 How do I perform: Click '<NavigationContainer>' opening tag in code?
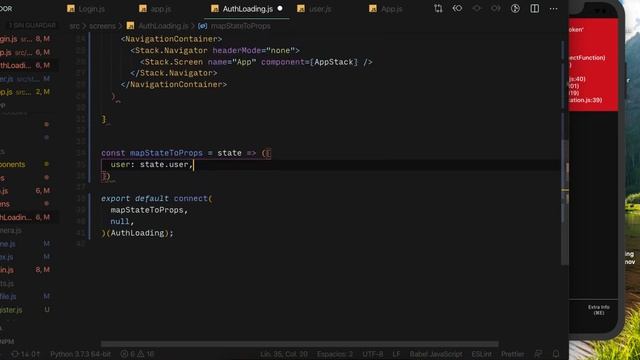click(x=171, y=39)
